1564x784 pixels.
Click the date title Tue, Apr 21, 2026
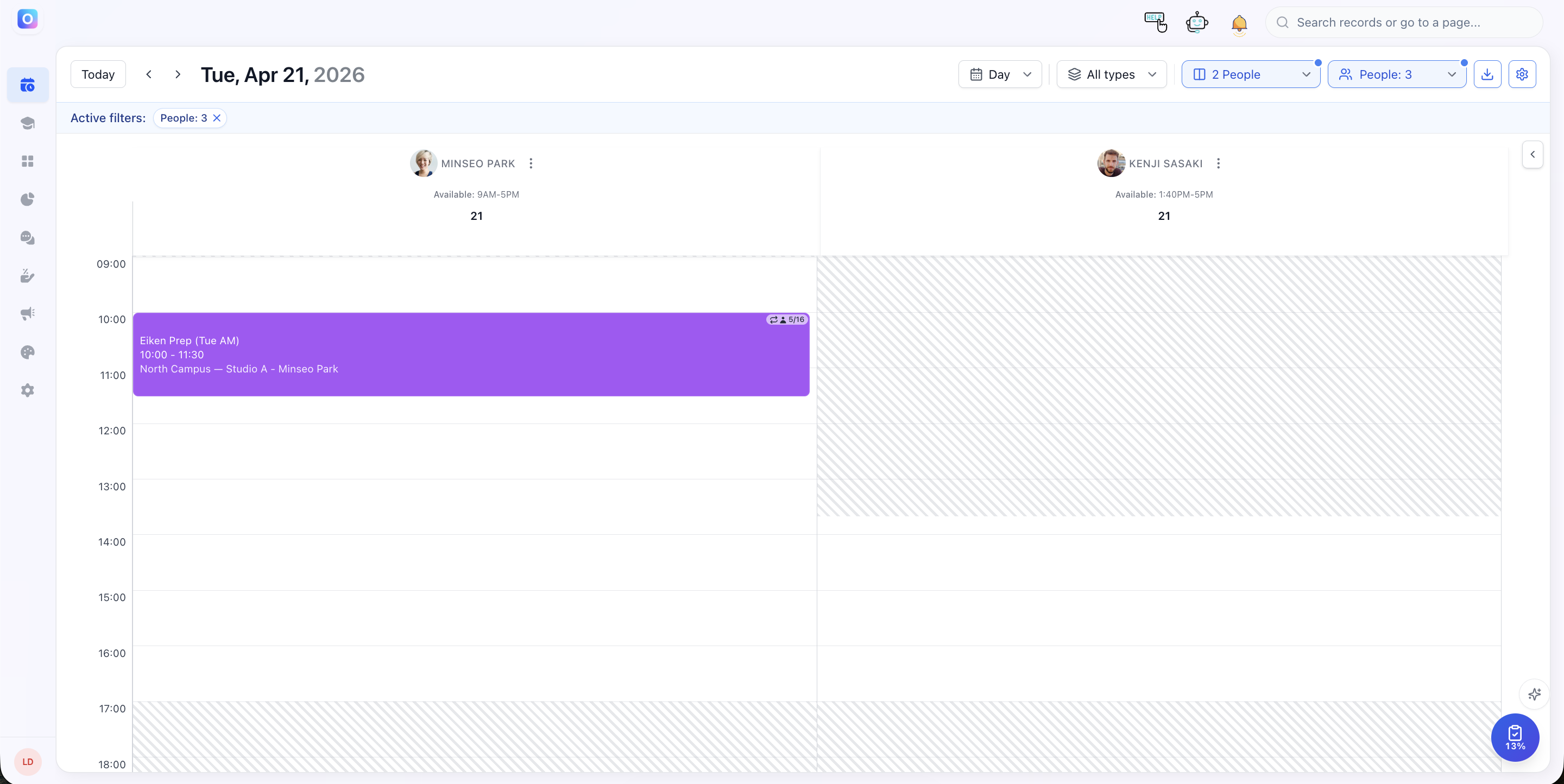click(282, 74)
